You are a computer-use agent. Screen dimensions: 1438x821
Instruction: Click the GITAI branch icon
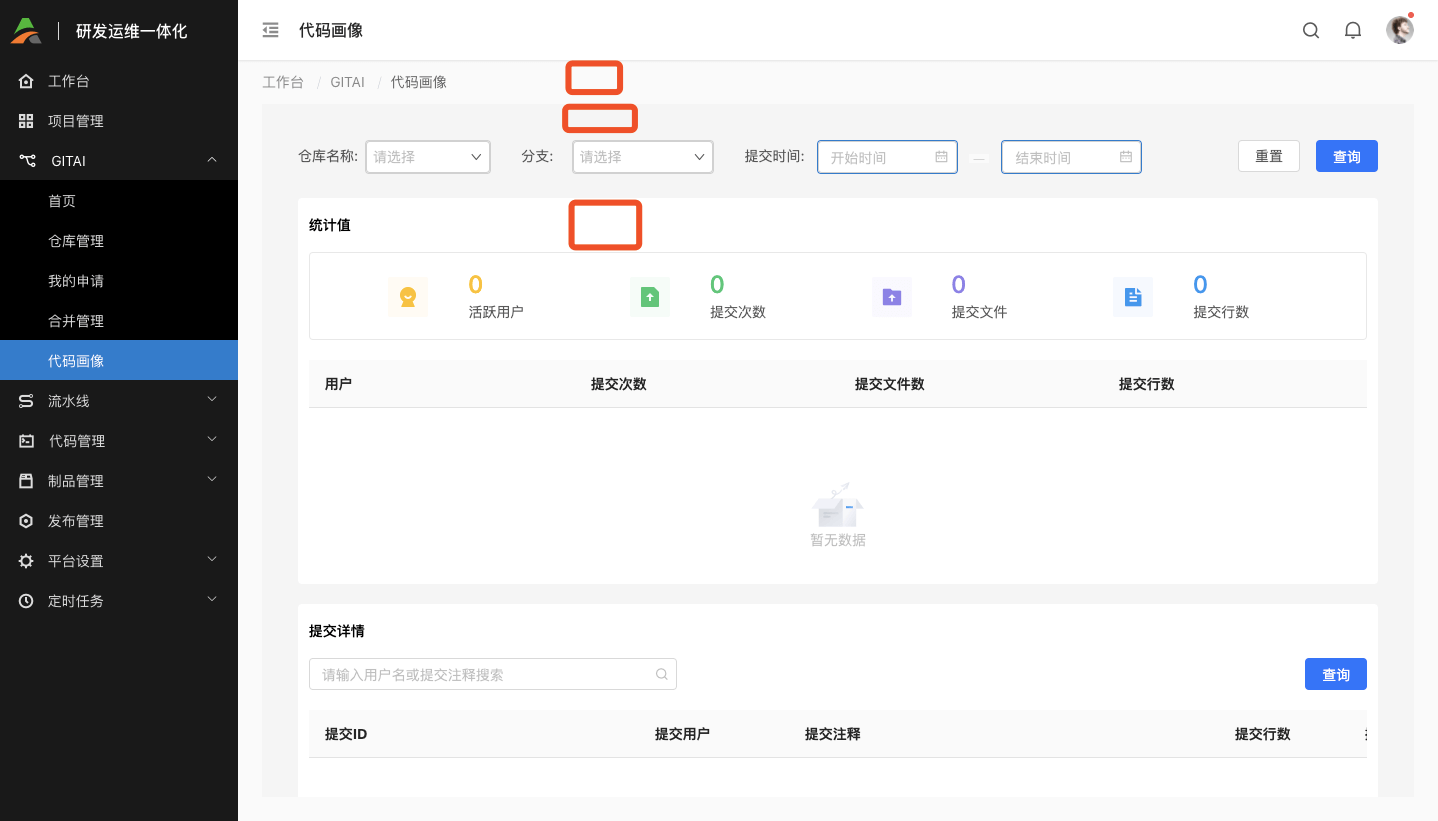(x=27, y=161)
